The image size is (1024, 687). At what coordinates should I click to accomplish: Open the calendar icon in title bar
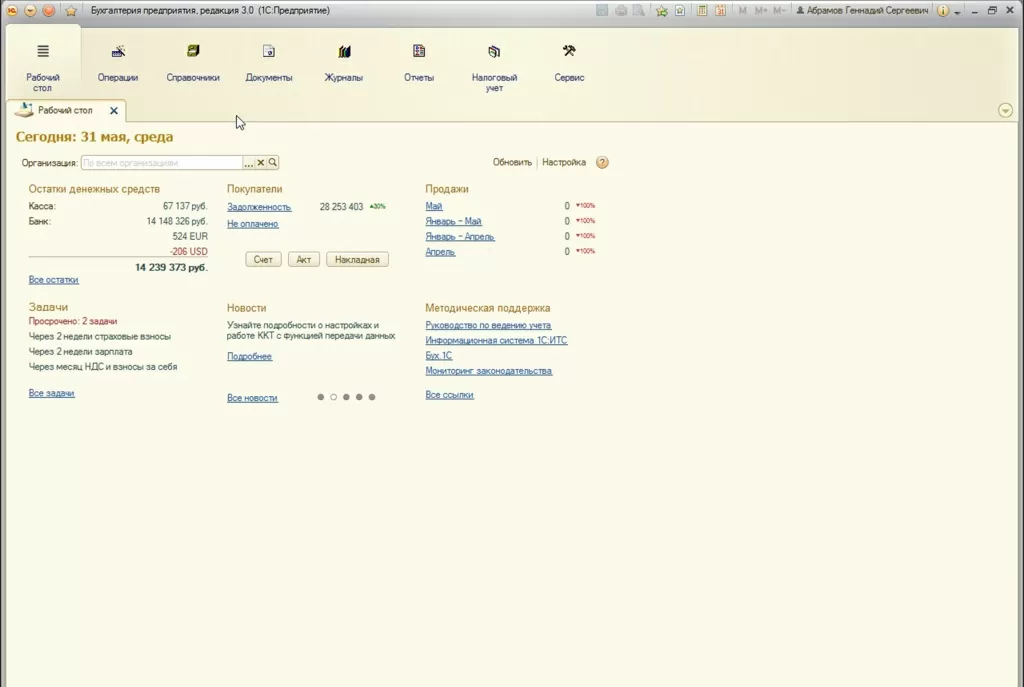pos(720,10)
